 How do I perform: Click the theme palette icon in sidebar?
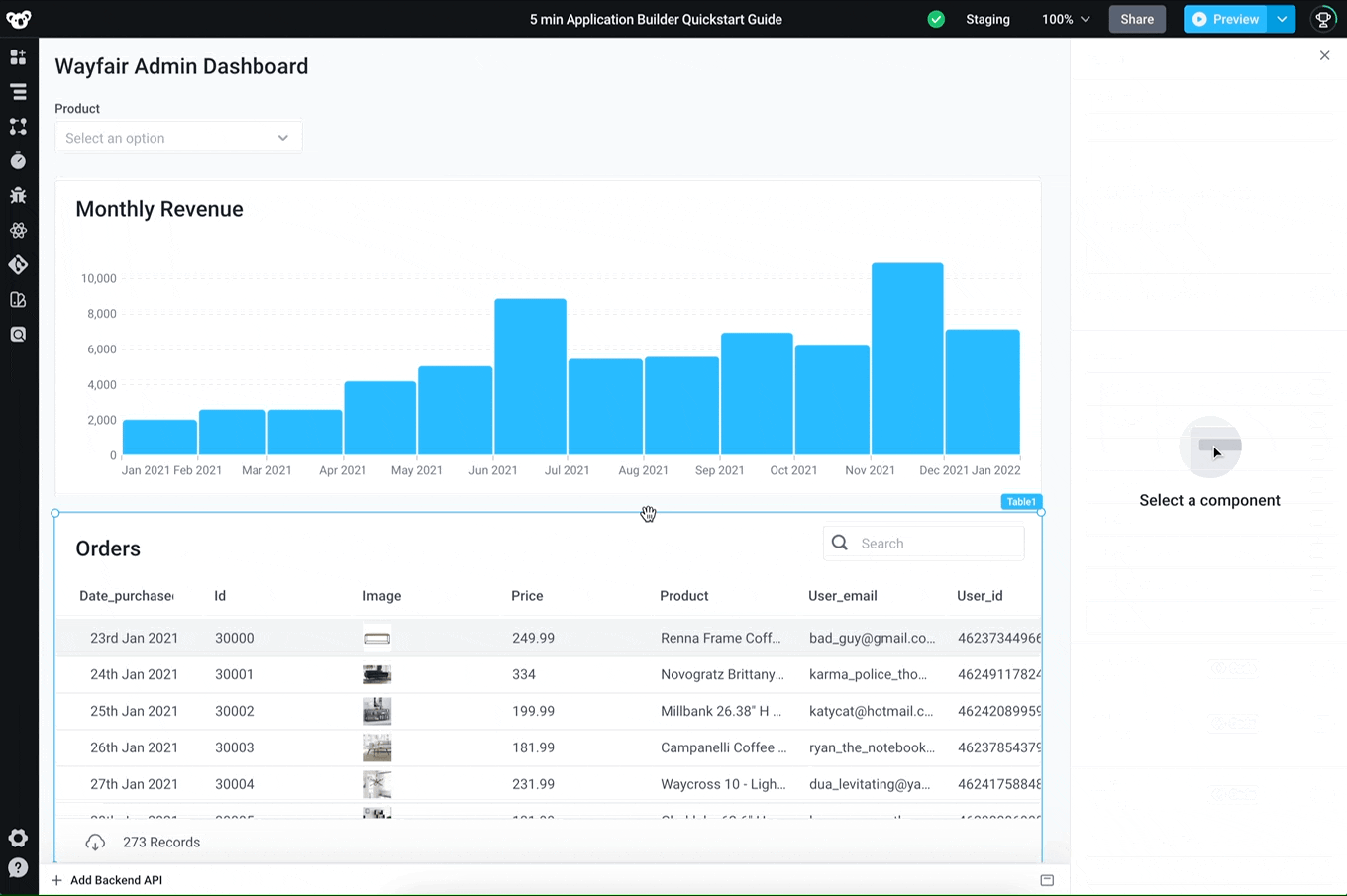click(x=18, y=300)
